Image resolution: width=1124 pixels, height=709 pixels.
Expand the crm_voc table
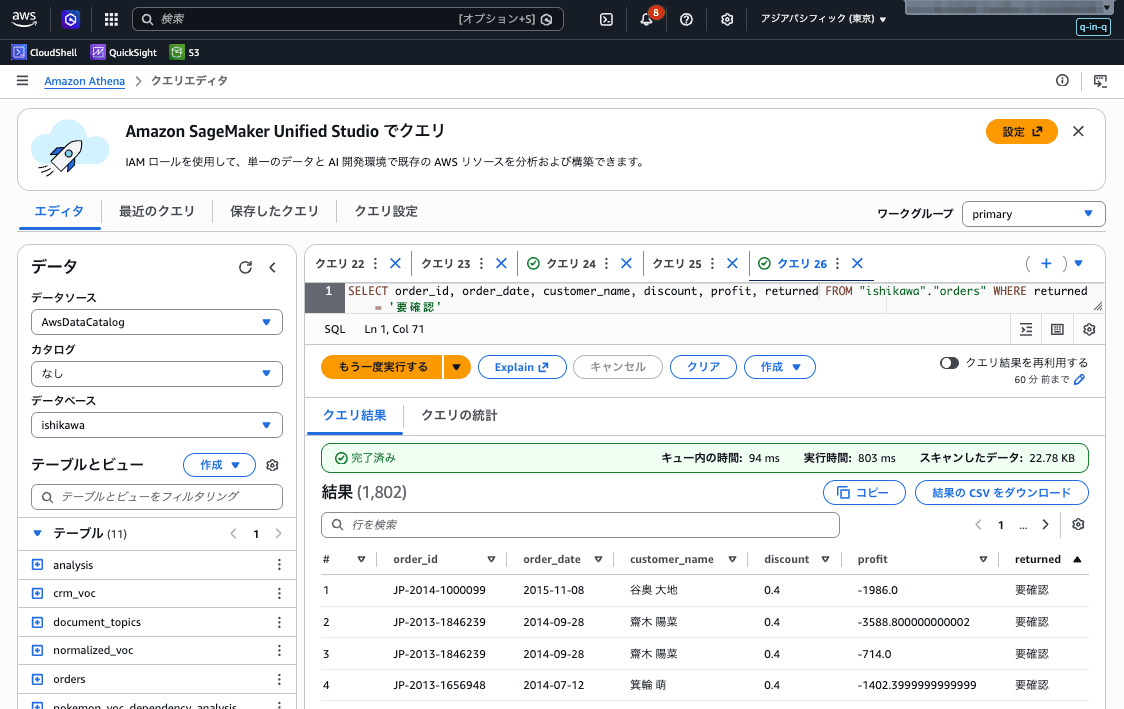37,594
